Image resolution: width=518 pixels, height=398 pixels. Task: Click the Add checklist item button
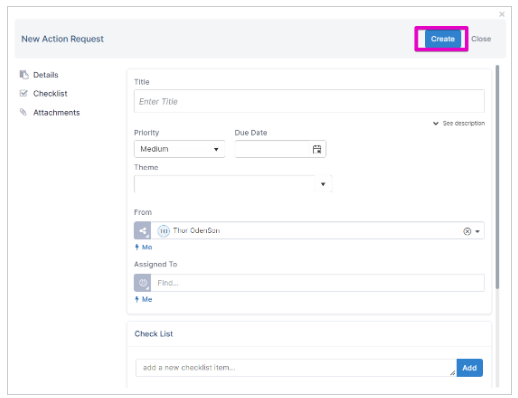coord(469,368)
